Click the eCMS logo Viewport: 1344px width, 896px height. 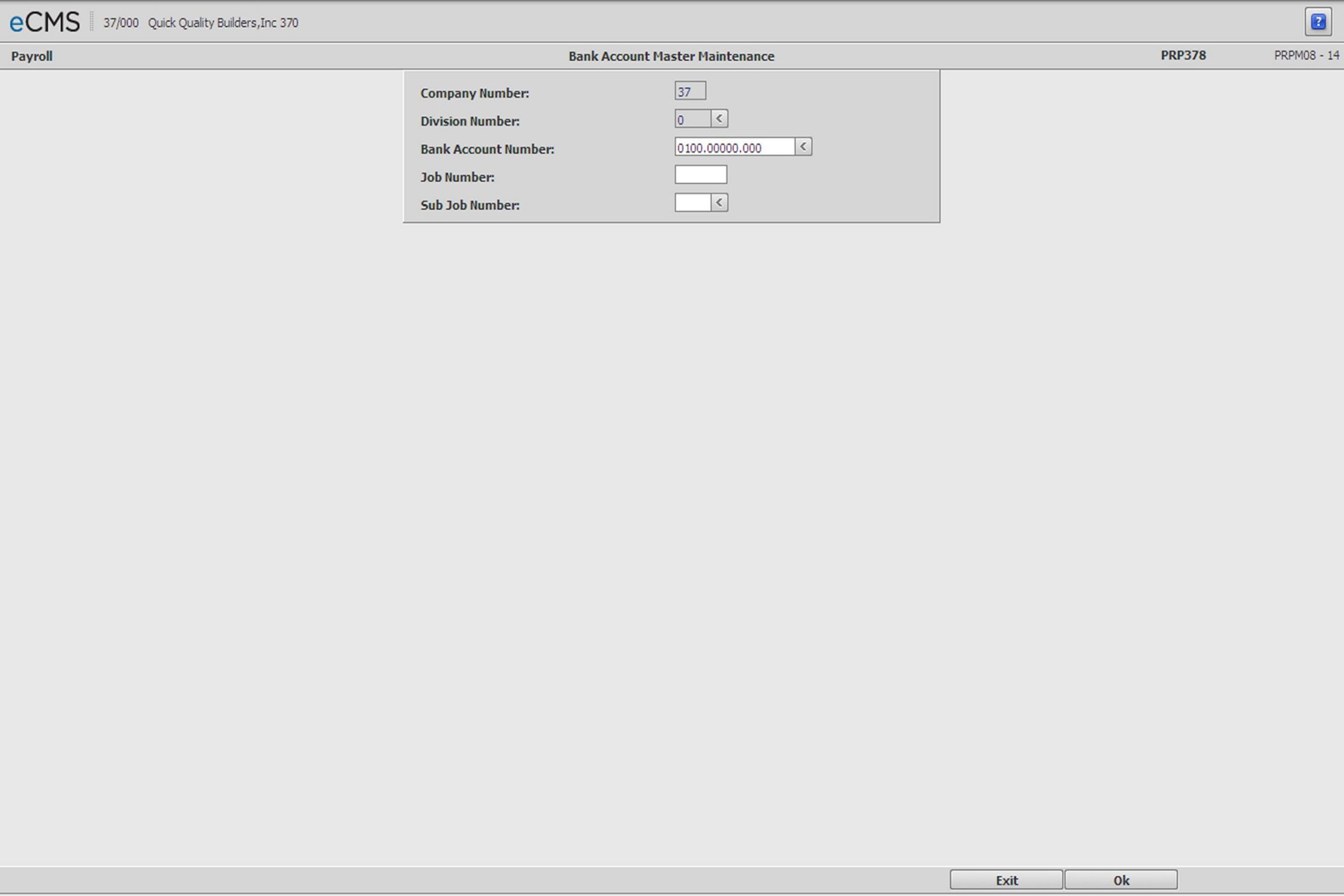pos(44,22)
